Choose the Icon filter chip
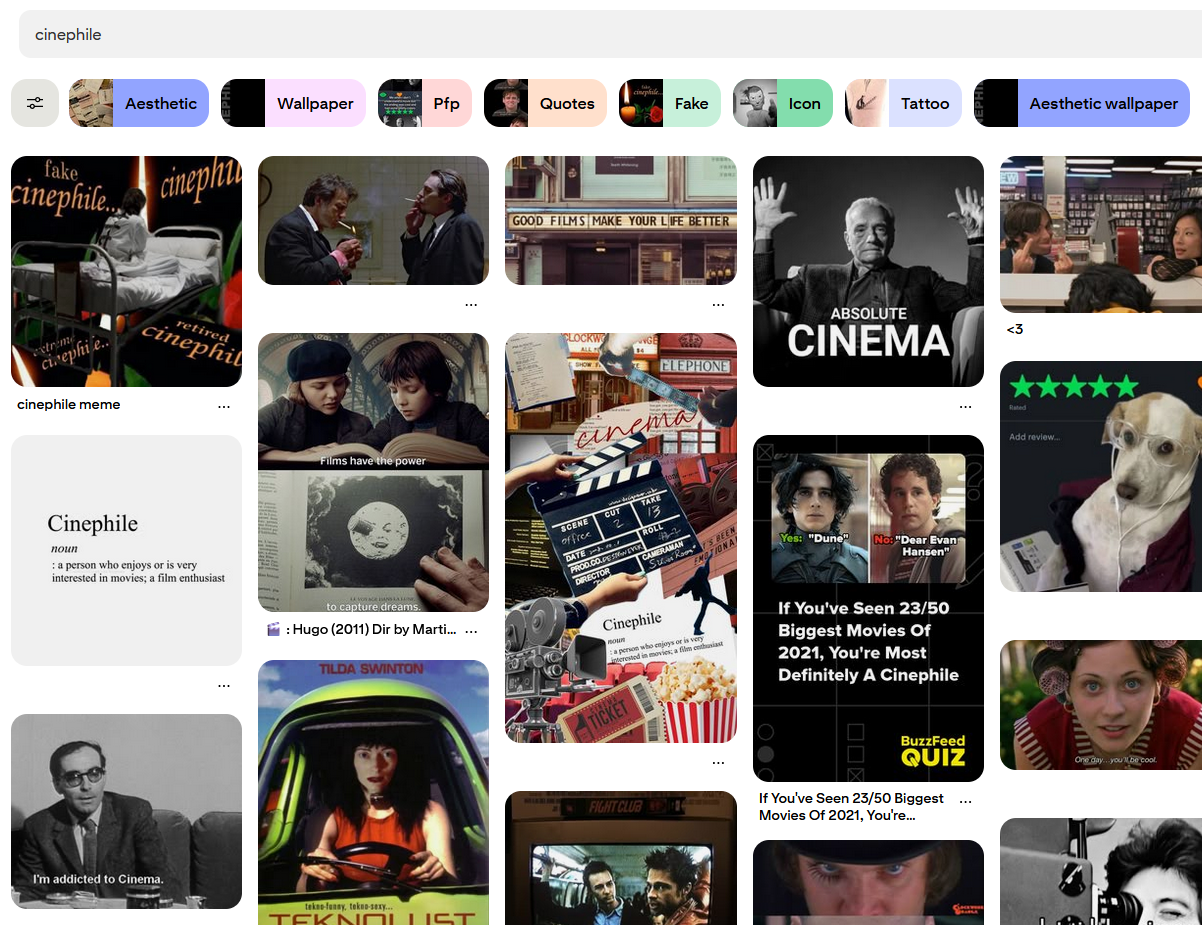The image size is (1202, 925). point(783,103)
